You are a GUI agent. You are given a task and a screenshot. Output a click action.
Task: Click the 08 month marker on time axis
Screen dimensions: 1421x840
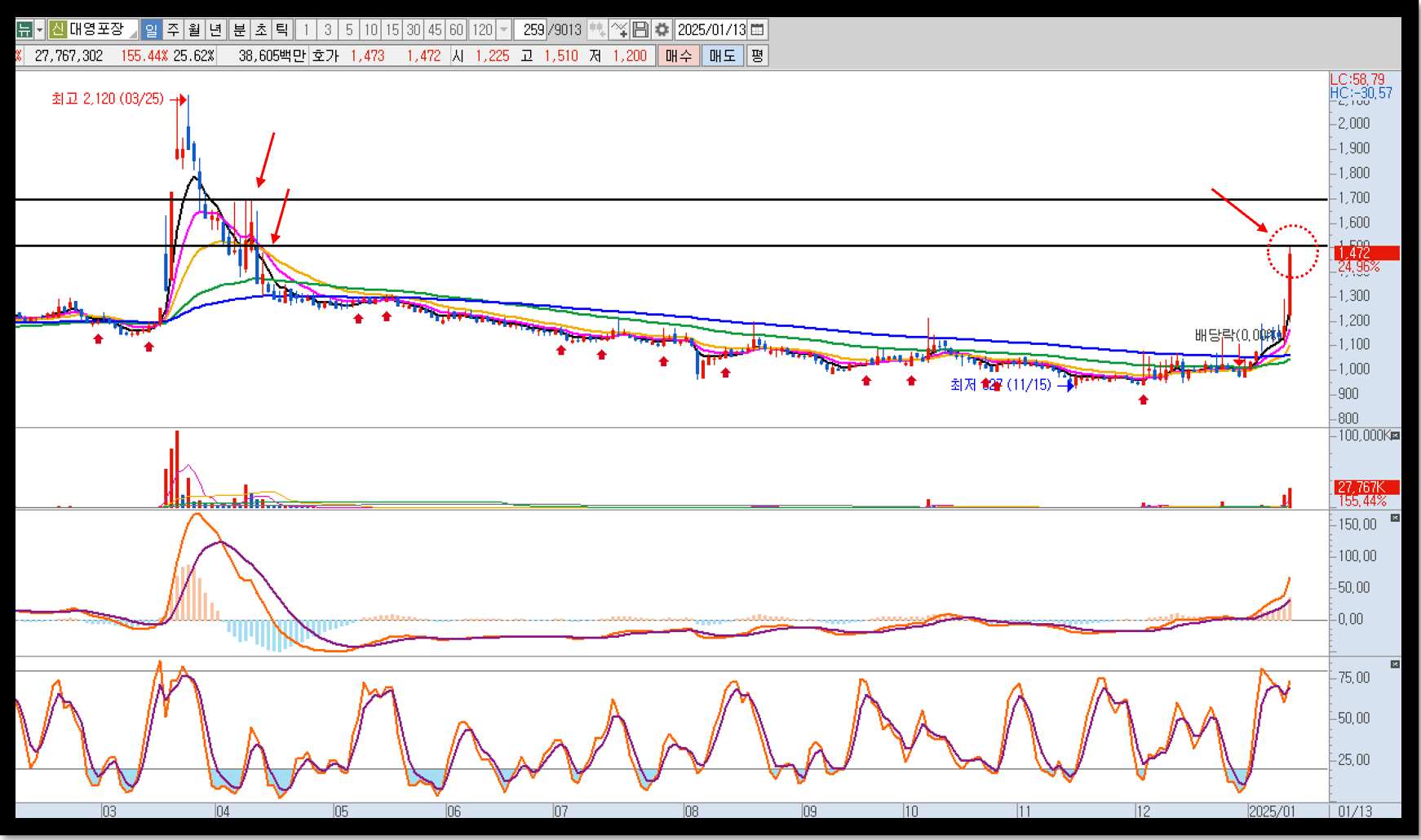click(692, 811)
